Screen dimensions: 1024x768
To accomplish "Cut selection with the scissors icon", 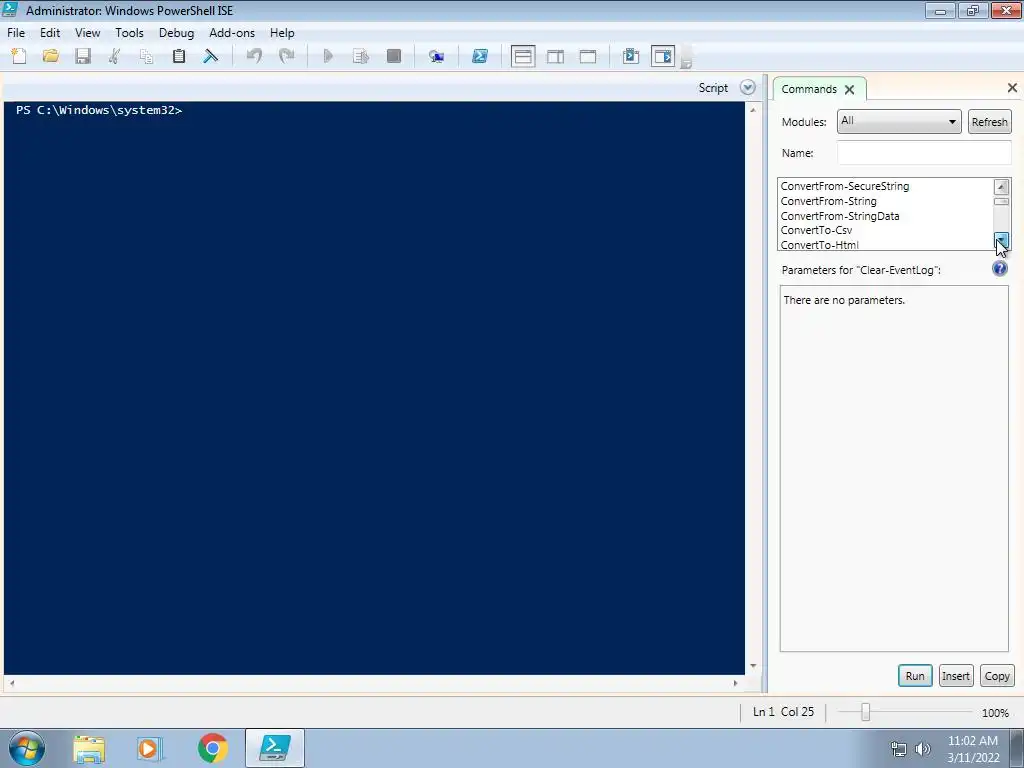I will coord(115,56).
